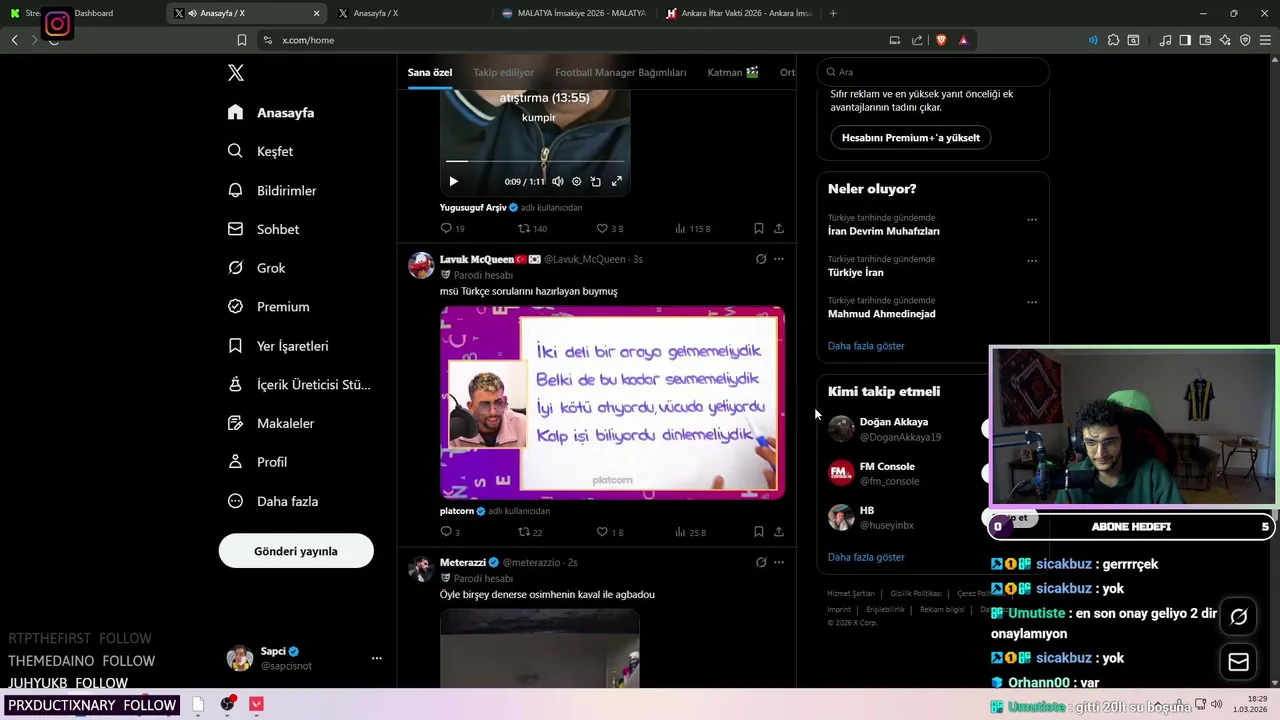Select the Sana özel tab
This screenshot has width=1280, height=720.
430,72
